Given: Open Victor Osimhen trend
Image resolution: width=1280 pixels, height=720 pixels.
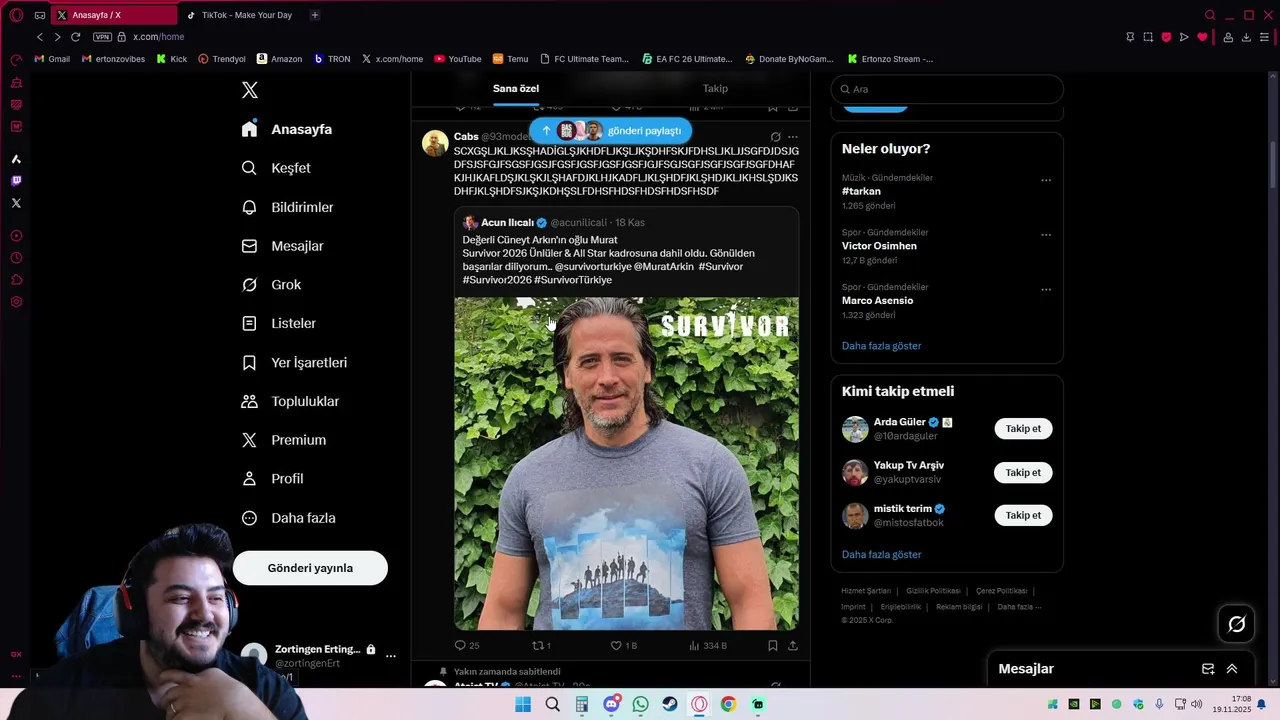Looking at the screenshot, I should pyautogui.click(x=879, y=246).
